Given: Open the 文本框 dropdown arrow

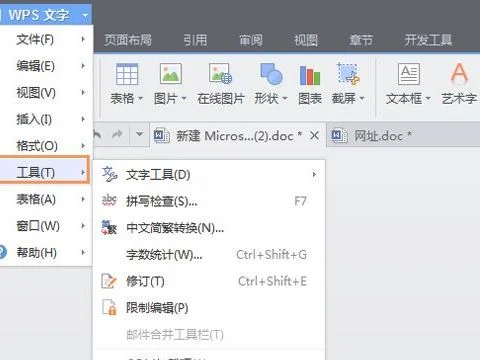Looking at the screenshot, I should [x=428, y=99].
